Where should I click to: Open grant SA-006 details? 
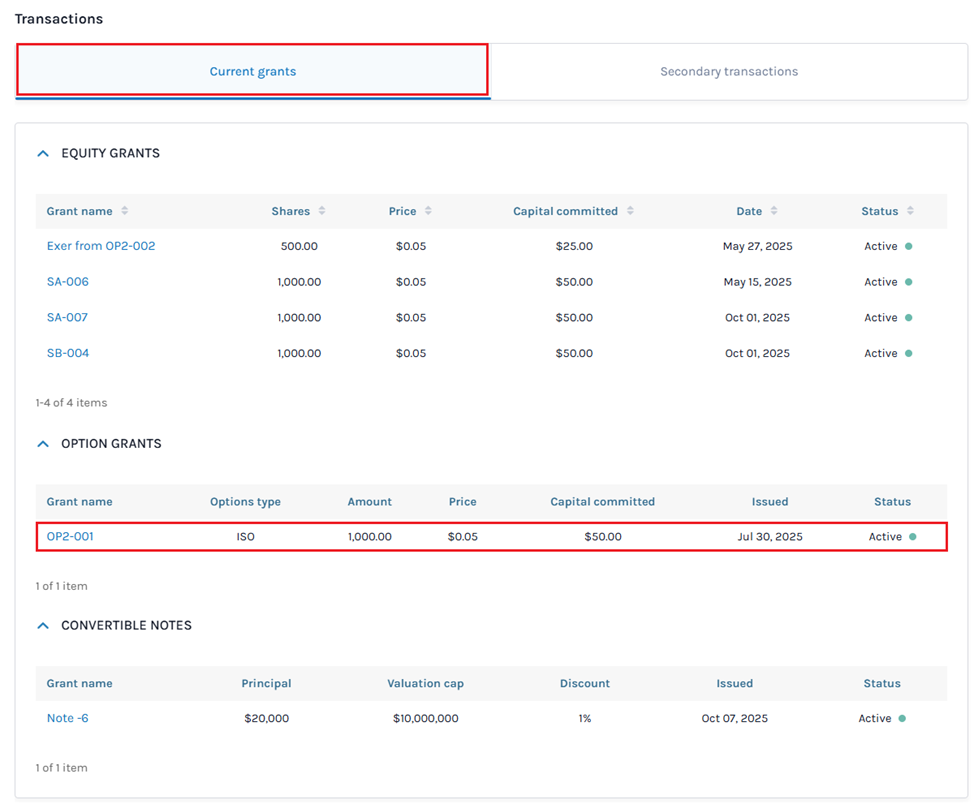coord(68,282)
